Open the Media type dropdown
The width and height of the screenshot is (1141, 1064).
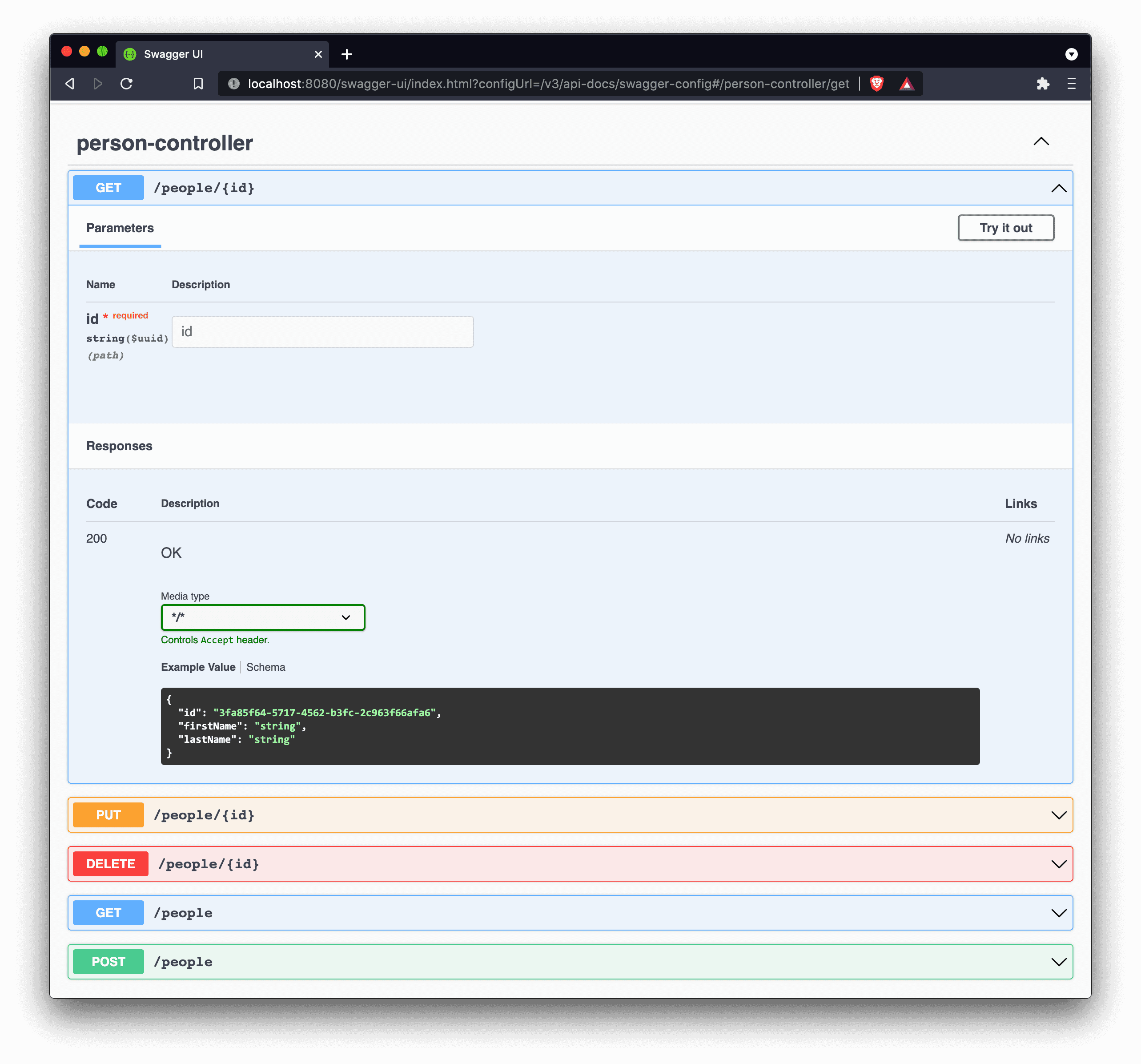(263, 617)
